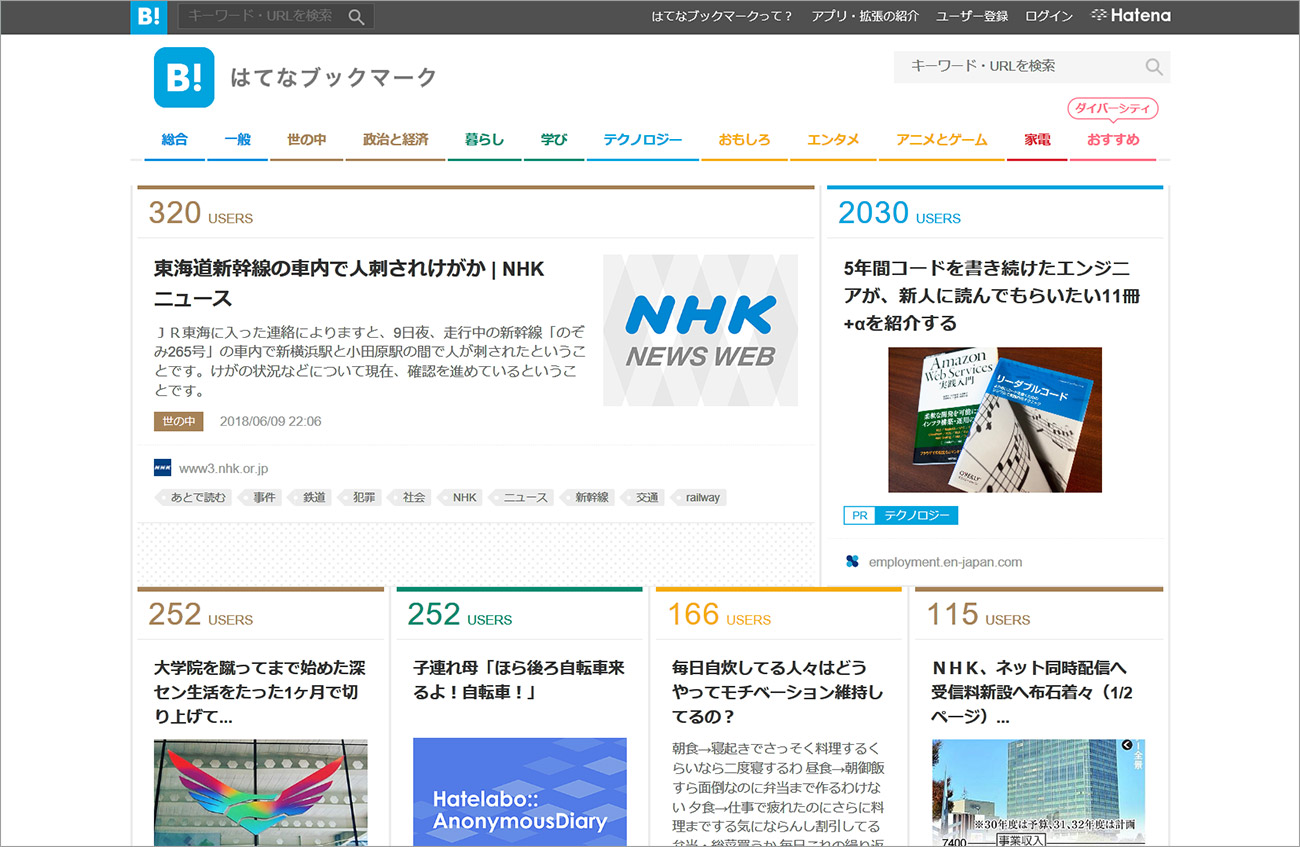Viewport: 1300px width, 847px height.
Task: Select the 一般 category tab
Action: point(237,140)
